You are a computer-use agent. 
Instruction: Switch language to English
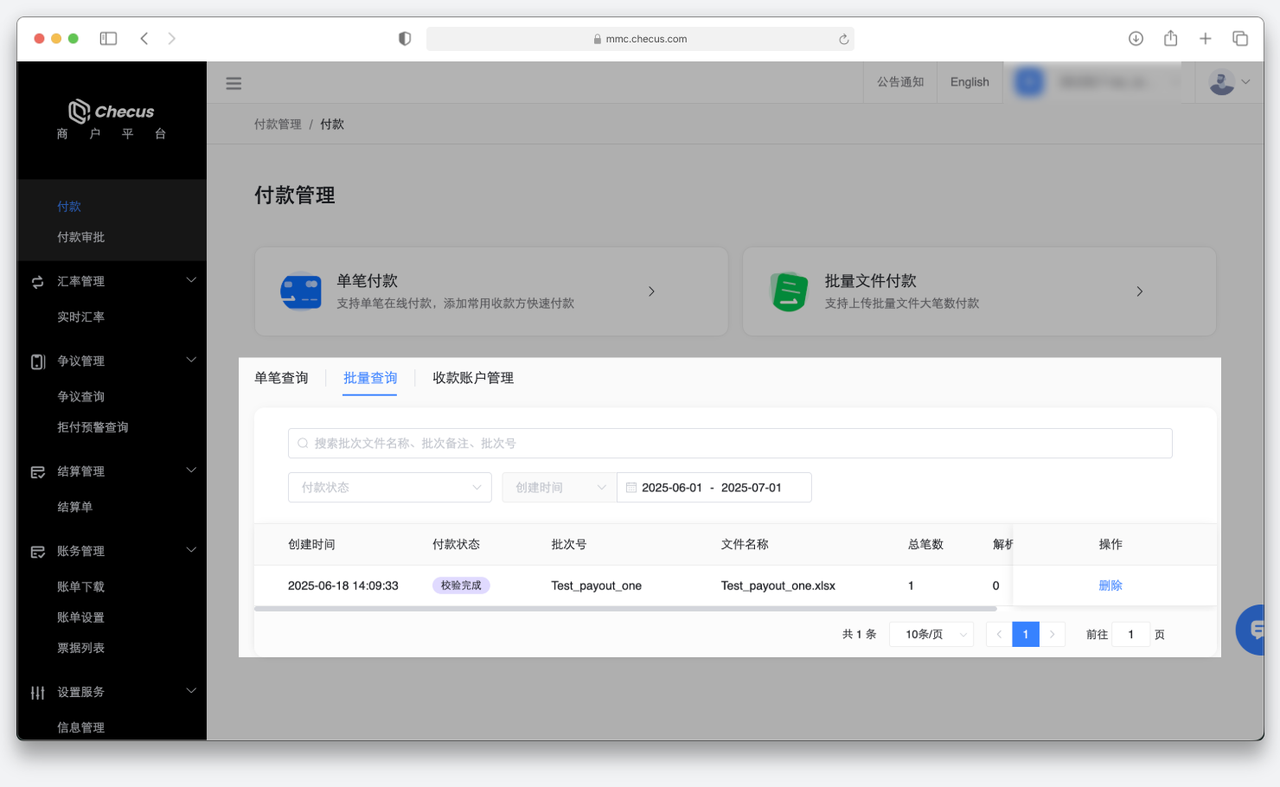[969, 82]
